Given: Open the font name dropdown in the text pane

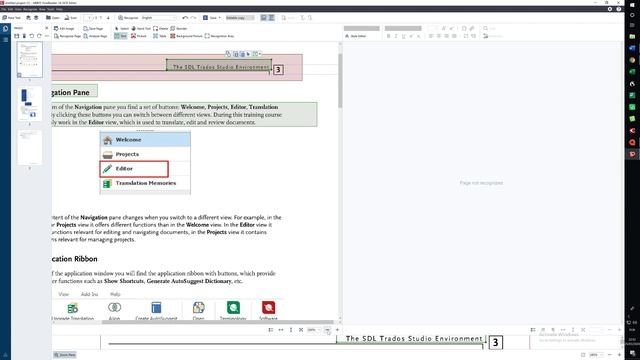Looking at the screenshot, I should click(403, 29).
